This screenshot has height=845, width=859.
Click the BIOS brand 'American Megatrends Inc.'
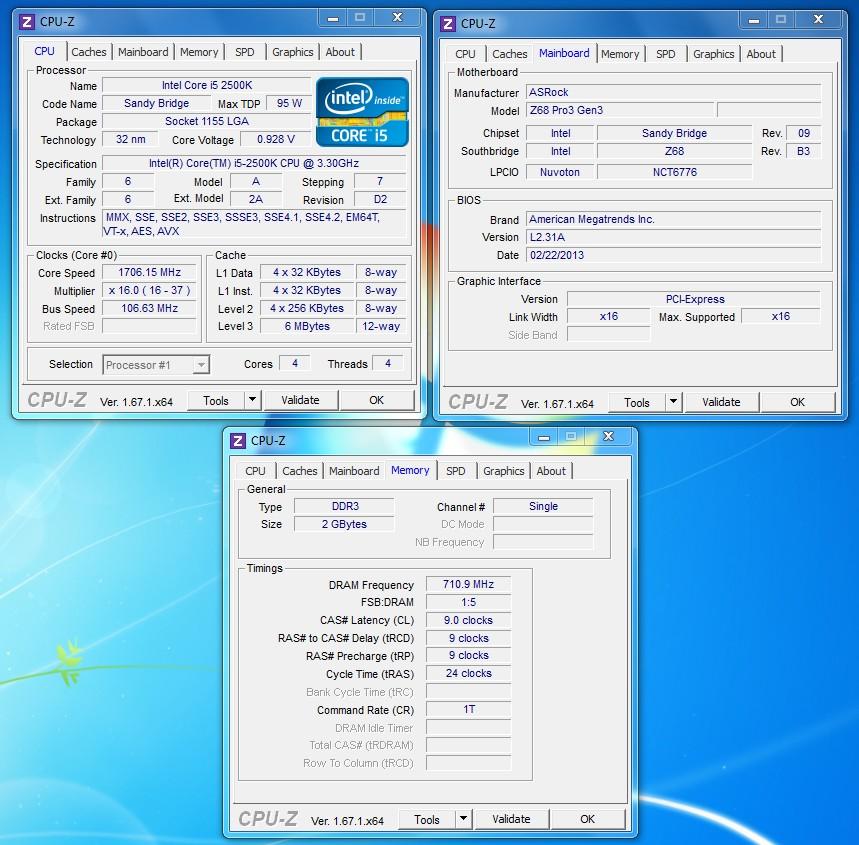(x=673, y=219)
